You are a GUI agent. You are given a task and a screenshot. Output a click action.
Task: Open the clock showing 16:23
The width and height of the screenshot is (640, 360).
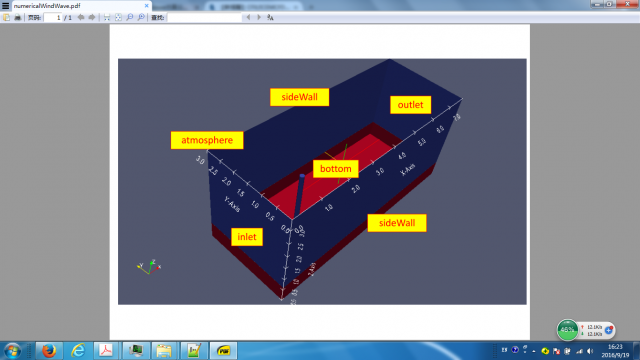pyautogui.click(x=615, y=351)
